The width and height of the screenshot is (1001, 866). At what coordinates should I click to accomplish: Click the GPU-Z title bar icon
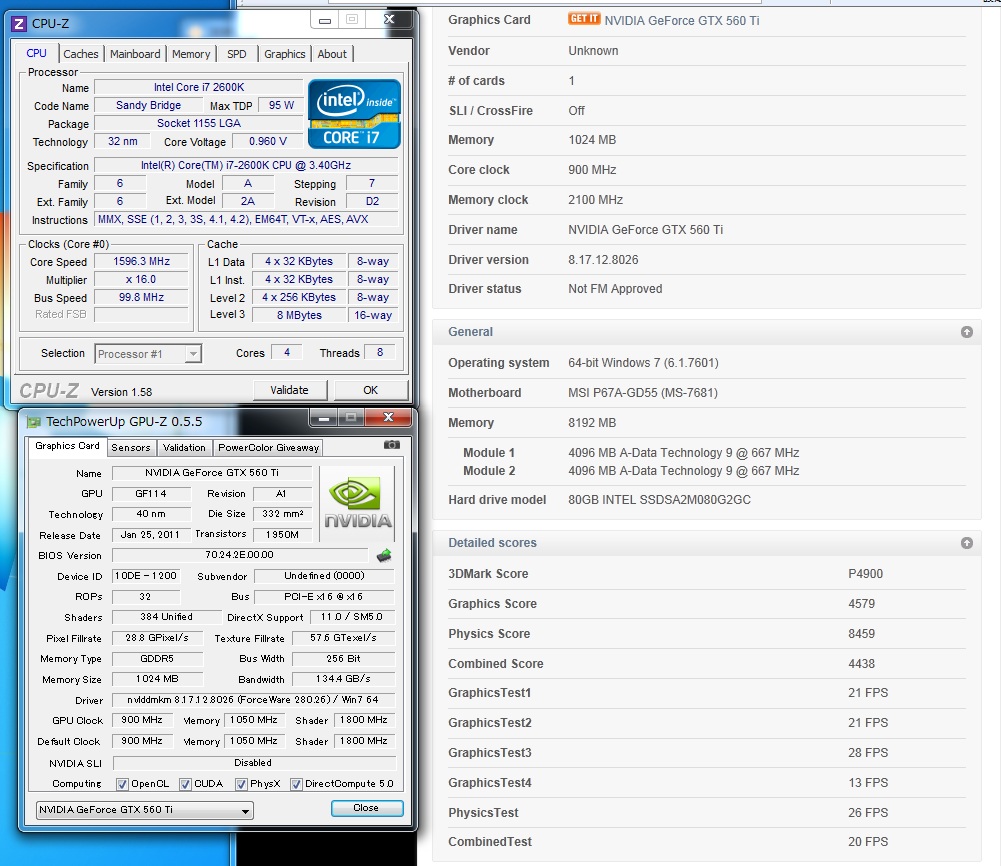tap(33, 422)
